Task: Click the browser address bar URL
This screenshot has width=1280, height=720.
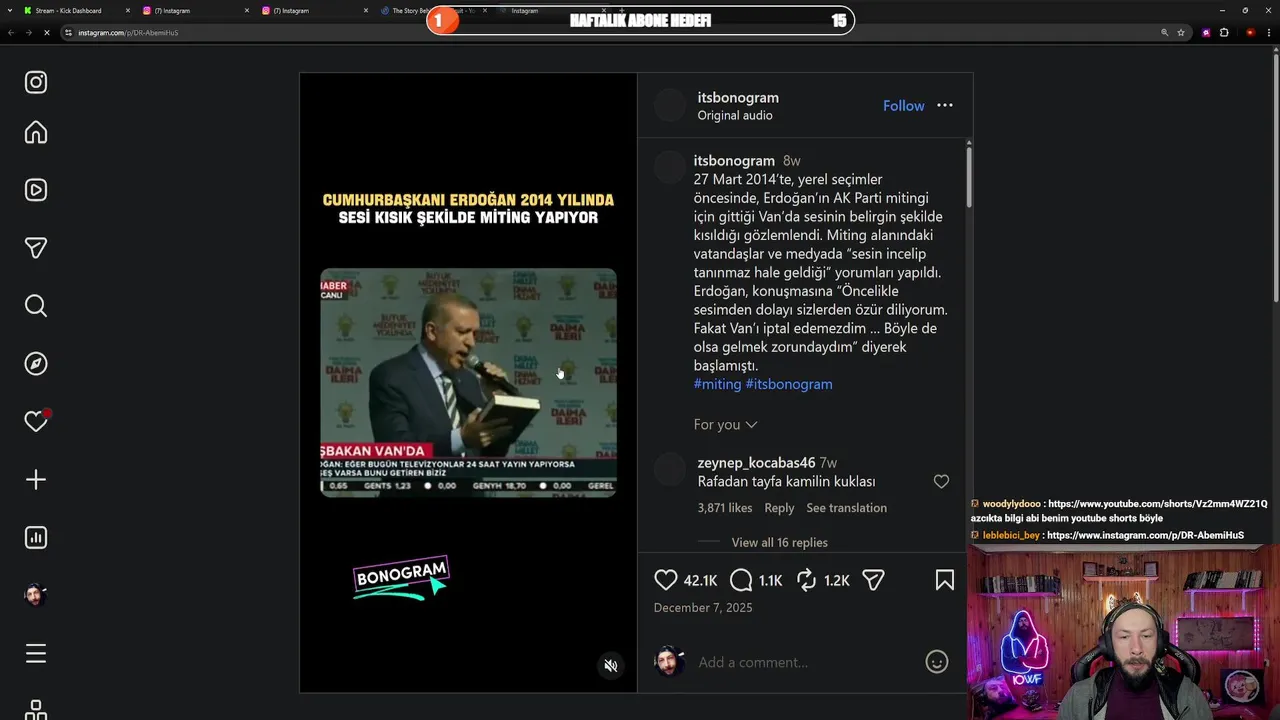Action: pos(128,33)
